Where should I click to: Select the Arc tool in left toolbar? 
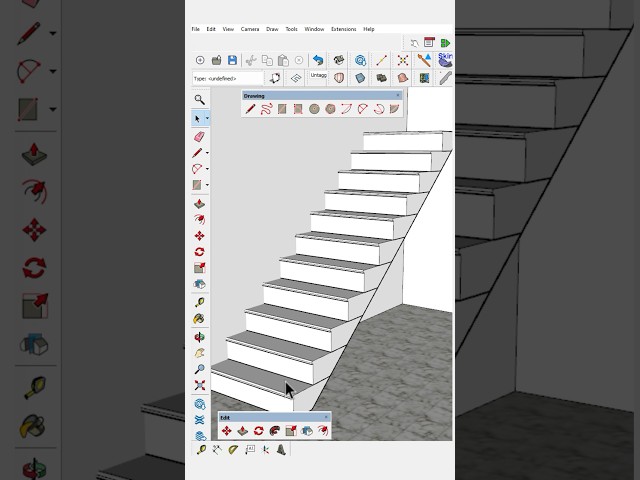198,169
